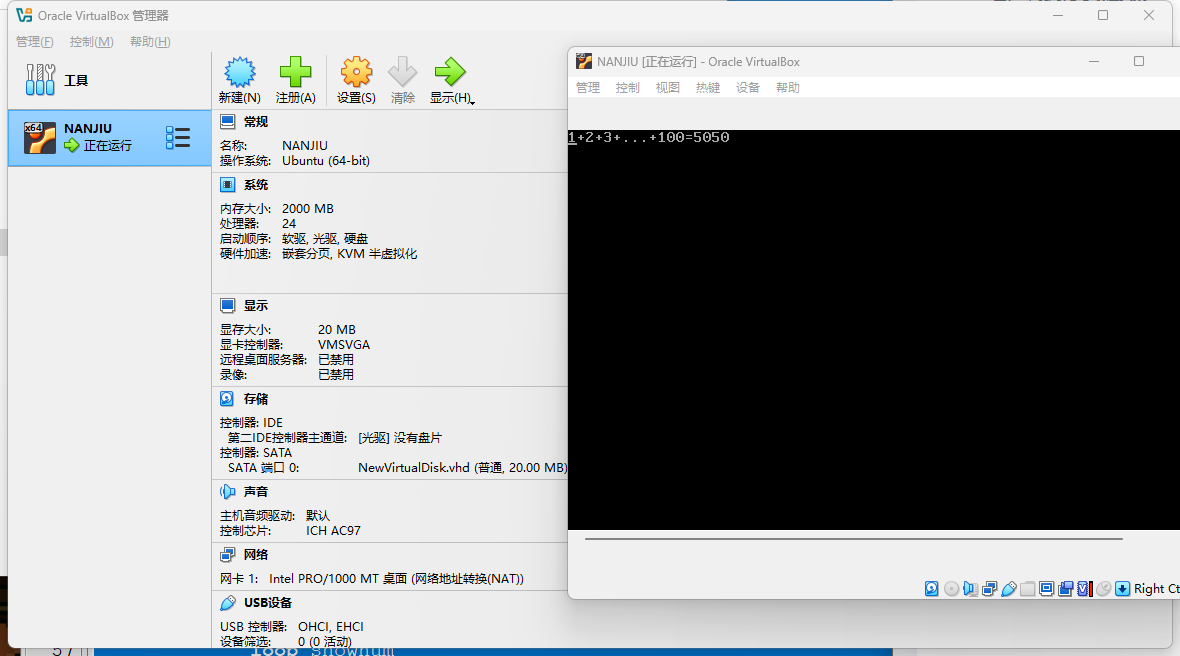This screenshot has width=1180, height=656.
Task: Click mouse integration icon in VM status bar
Action: pyautogui.click(x=1103, y=588)
